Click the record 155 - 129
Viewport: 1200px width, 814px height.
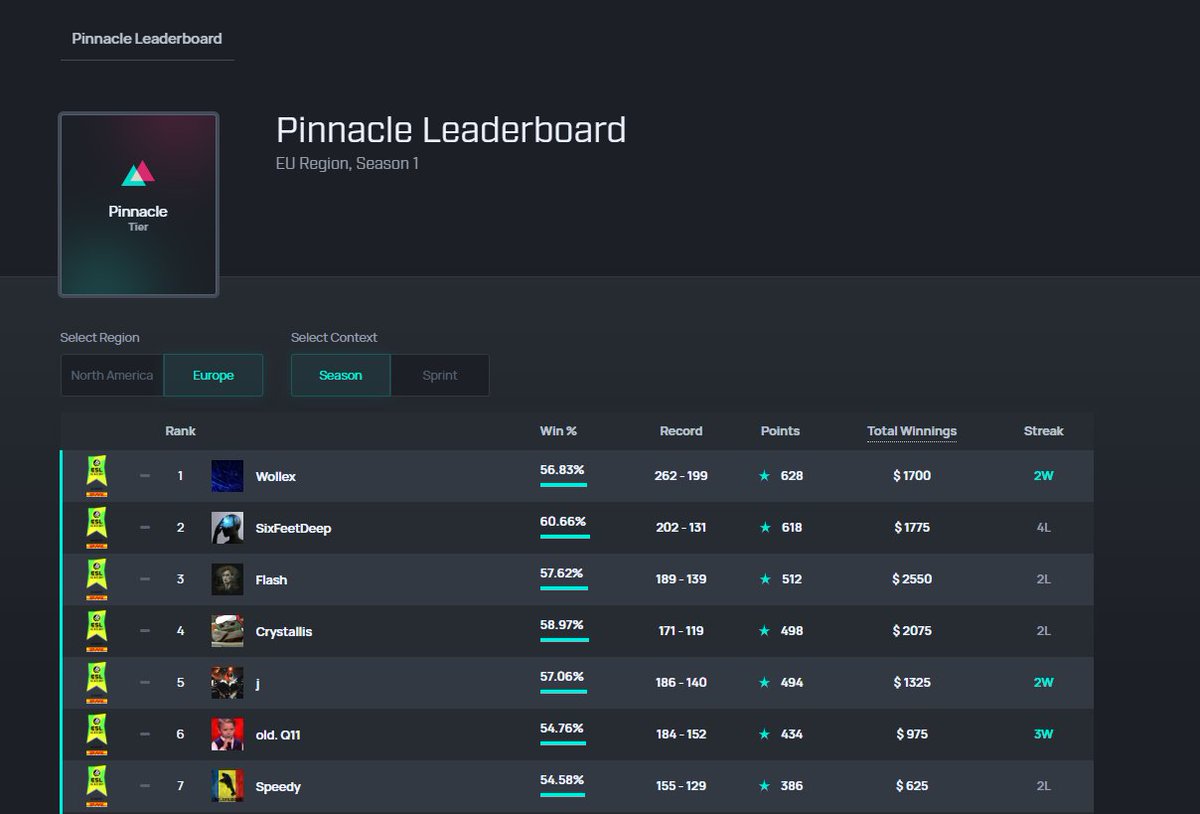681,786
